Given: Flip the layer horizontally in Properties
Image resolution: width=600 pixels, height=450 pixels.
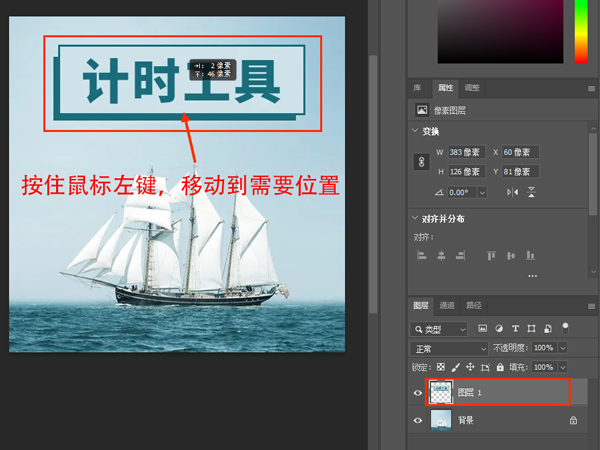Looking at the screenshot, I should [x=513, y=192].
